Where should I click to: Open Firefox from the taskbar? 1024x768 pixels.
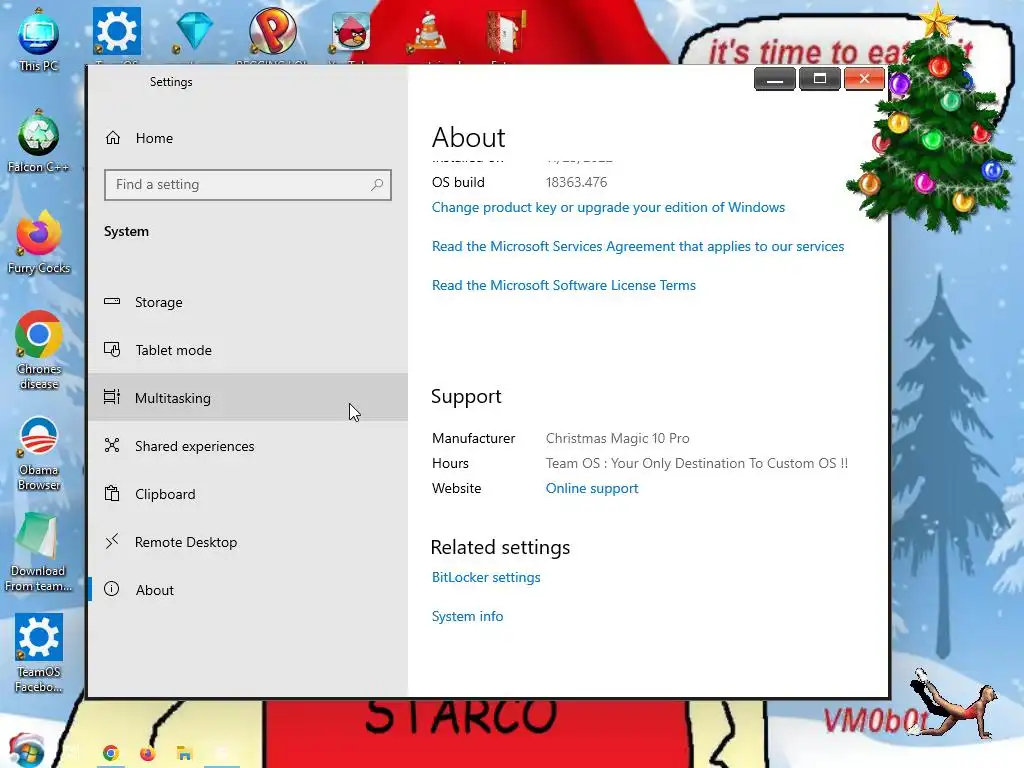[x=148, y=753]
